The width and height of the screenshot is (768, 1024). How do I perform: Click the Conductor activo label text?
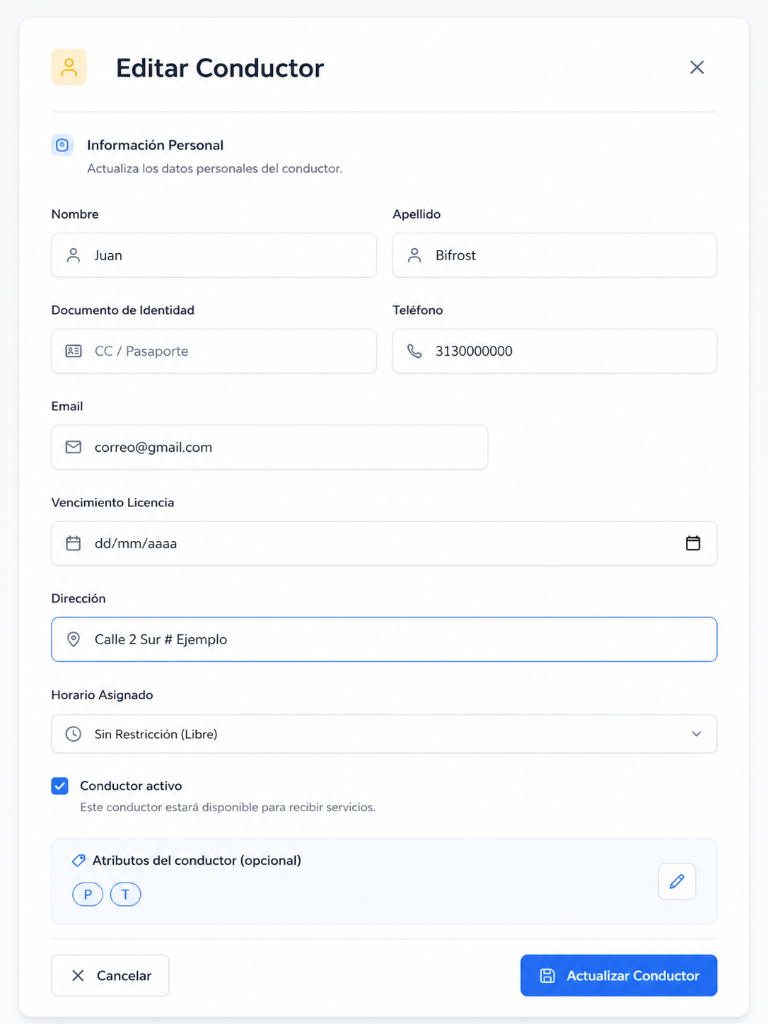coord(131,786)
